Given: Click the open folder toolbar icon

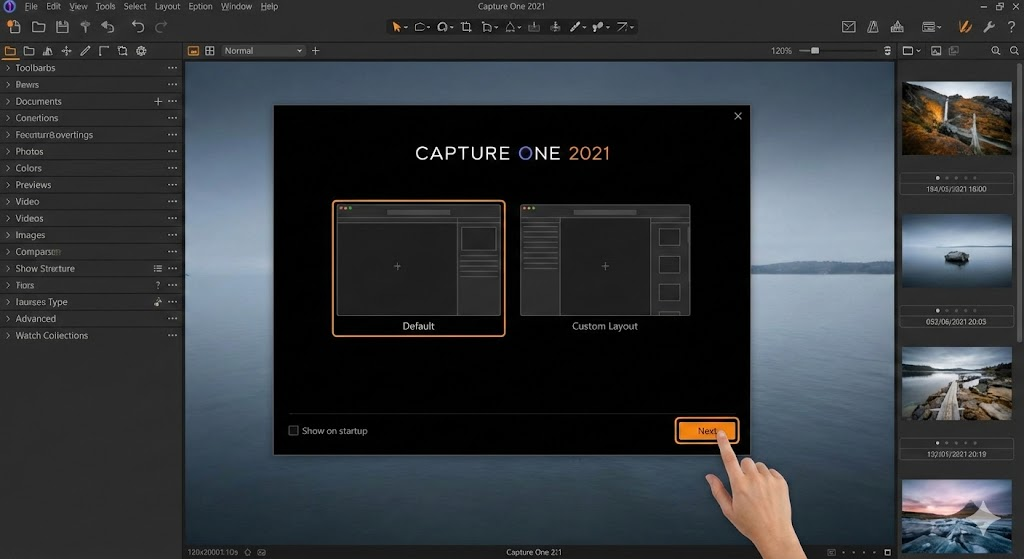Looking at the screenshot, I should pyautogui.click(x=39, y=27).
